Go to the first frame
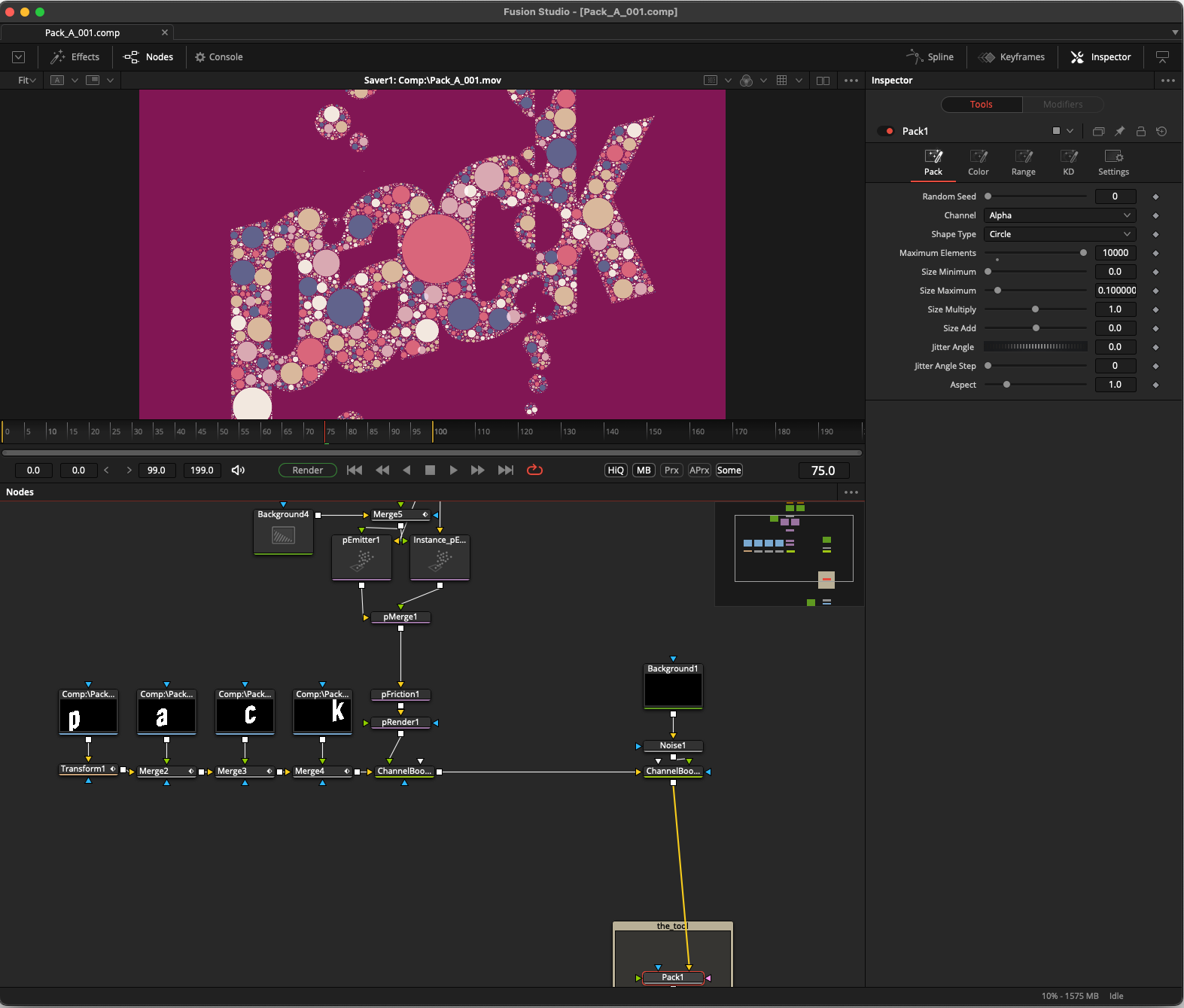Viewport: 1184px width, 1008px height. 355,471
